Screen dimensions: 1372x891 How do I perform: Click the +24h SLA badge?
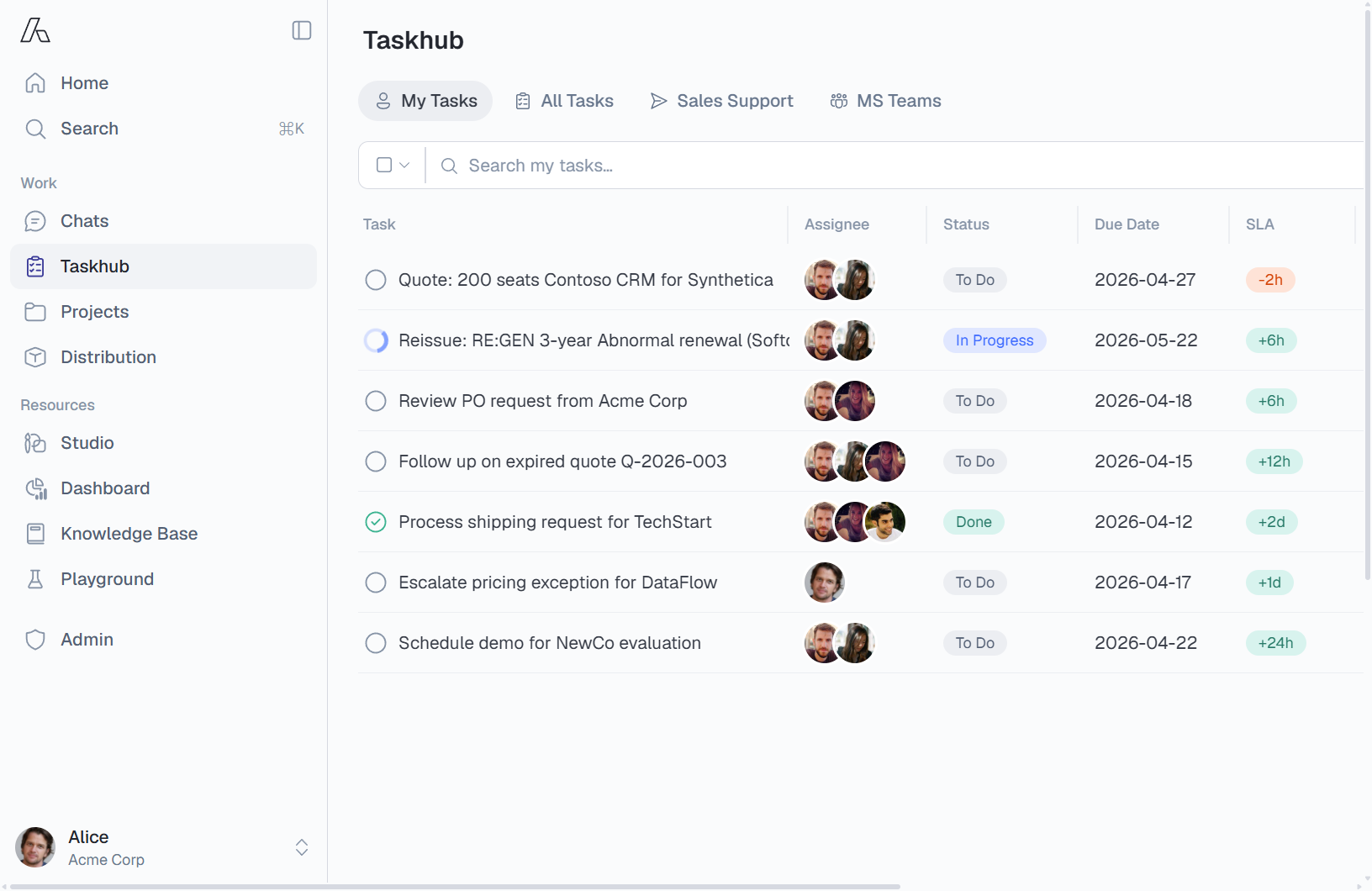[1275, 643]
